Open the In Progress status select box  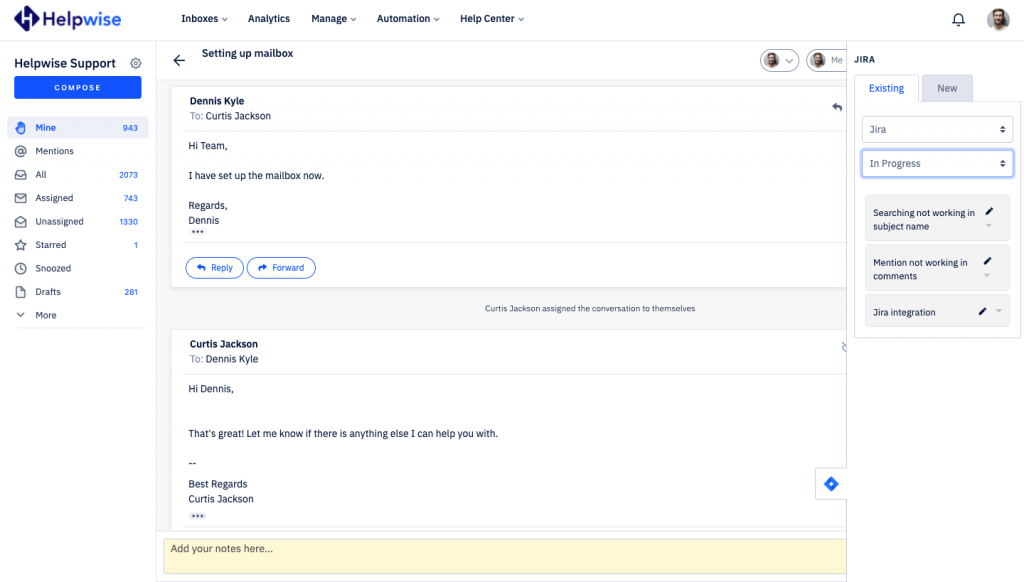click(937, 163)
